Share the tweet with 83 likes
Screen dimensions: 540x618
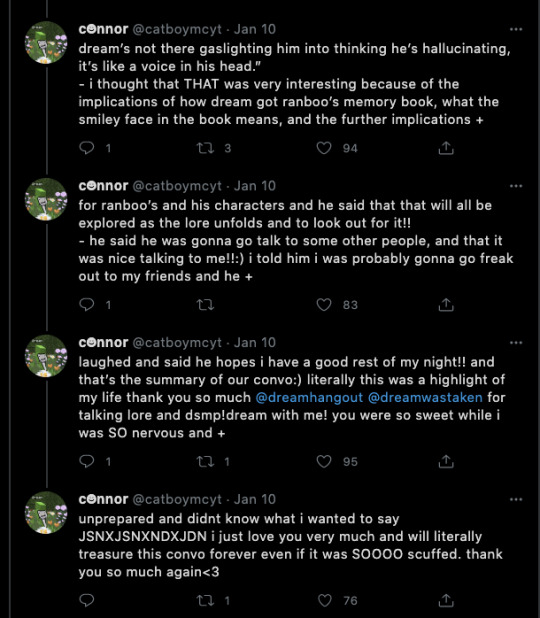click(x=446, y=305)
